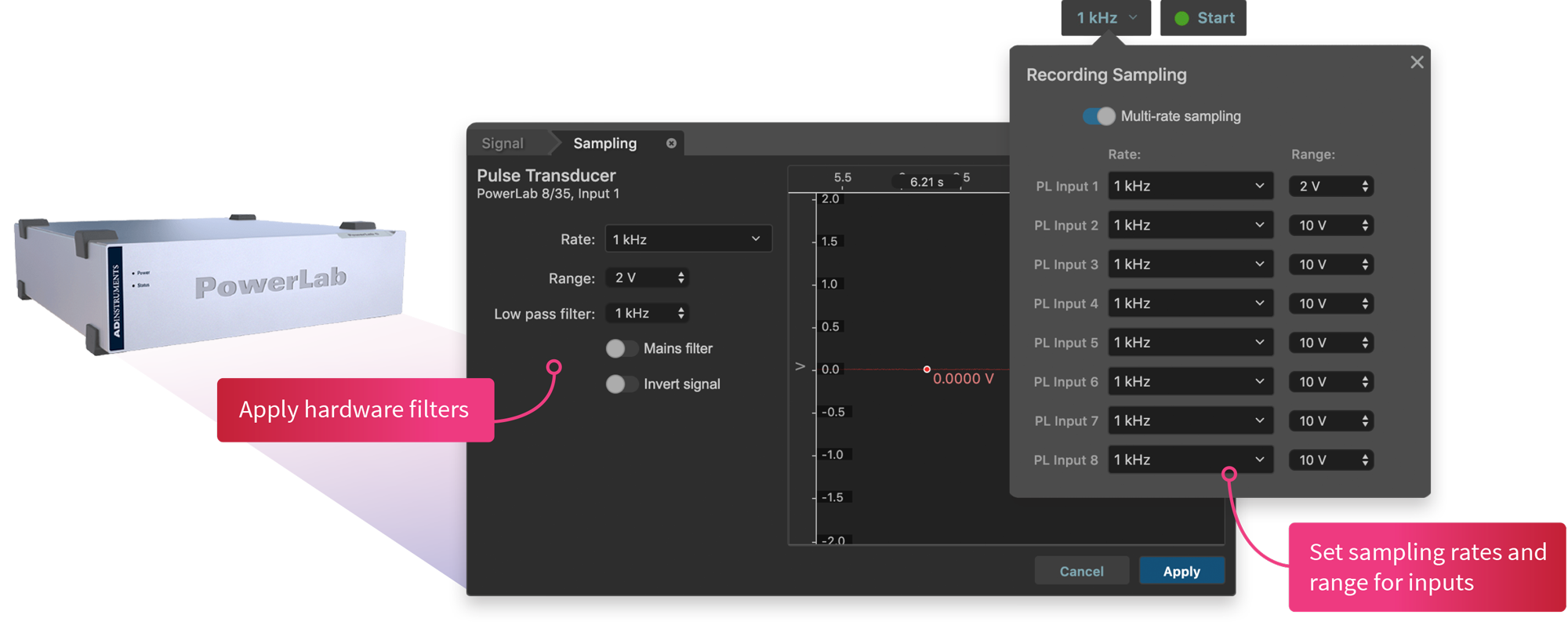This screenshot has width=1568, height=622.
Task: Click the 6.21 s time marker on the axis
Action: coord(926,182)
